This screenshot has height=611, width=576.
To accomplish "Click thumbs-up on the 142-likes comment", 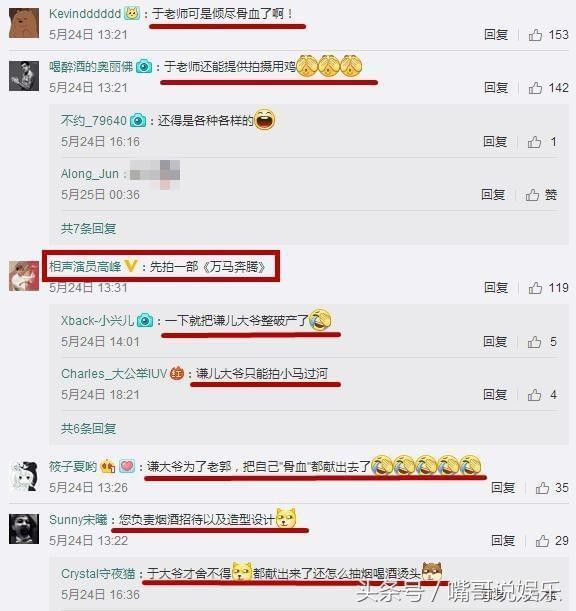I will pos(535,88).
